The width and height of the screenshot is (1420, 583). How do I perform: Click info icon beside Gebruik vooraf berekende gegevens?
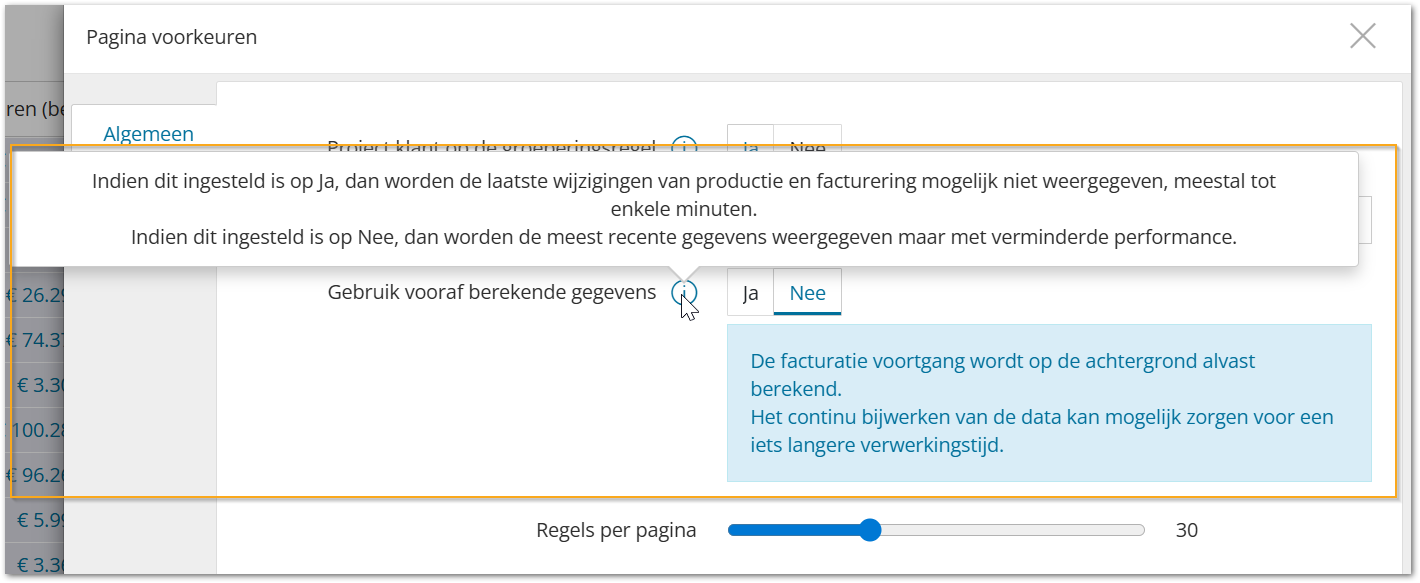684,293
